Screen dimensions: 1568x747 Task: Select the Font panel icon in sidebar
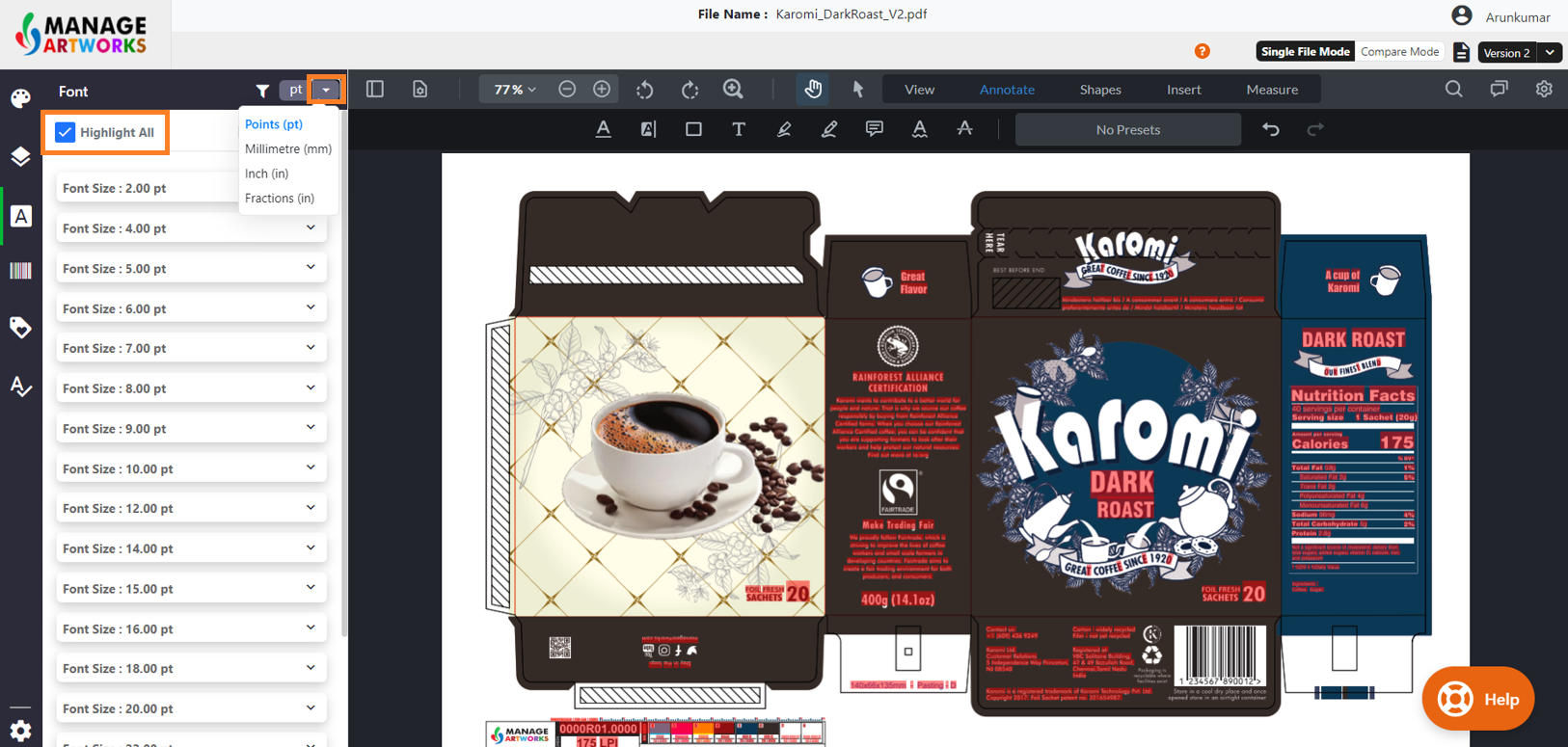[20, 216]
